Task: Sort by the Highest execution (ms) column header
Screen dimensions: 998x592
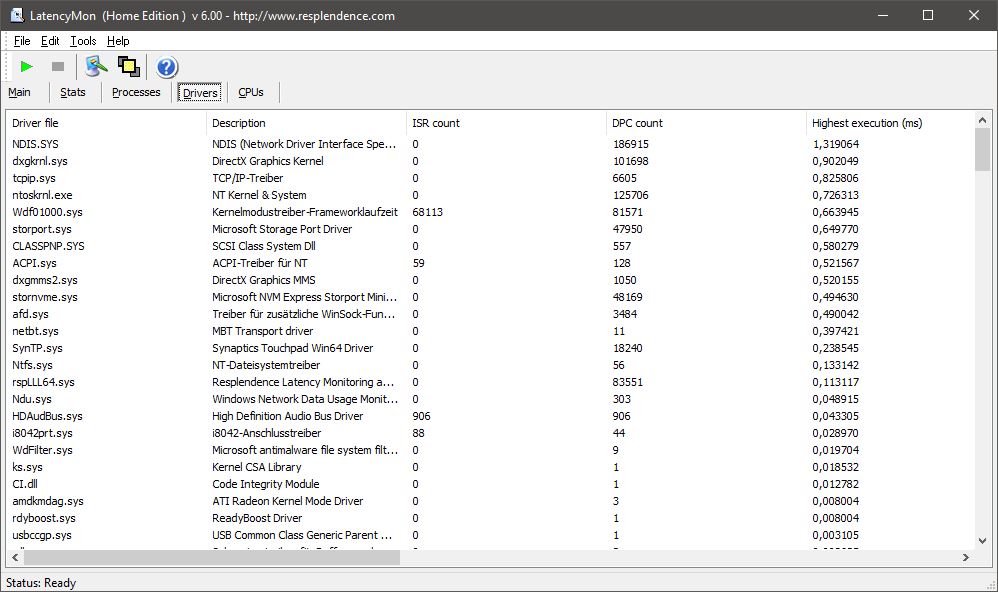Action: click(867, 123)
